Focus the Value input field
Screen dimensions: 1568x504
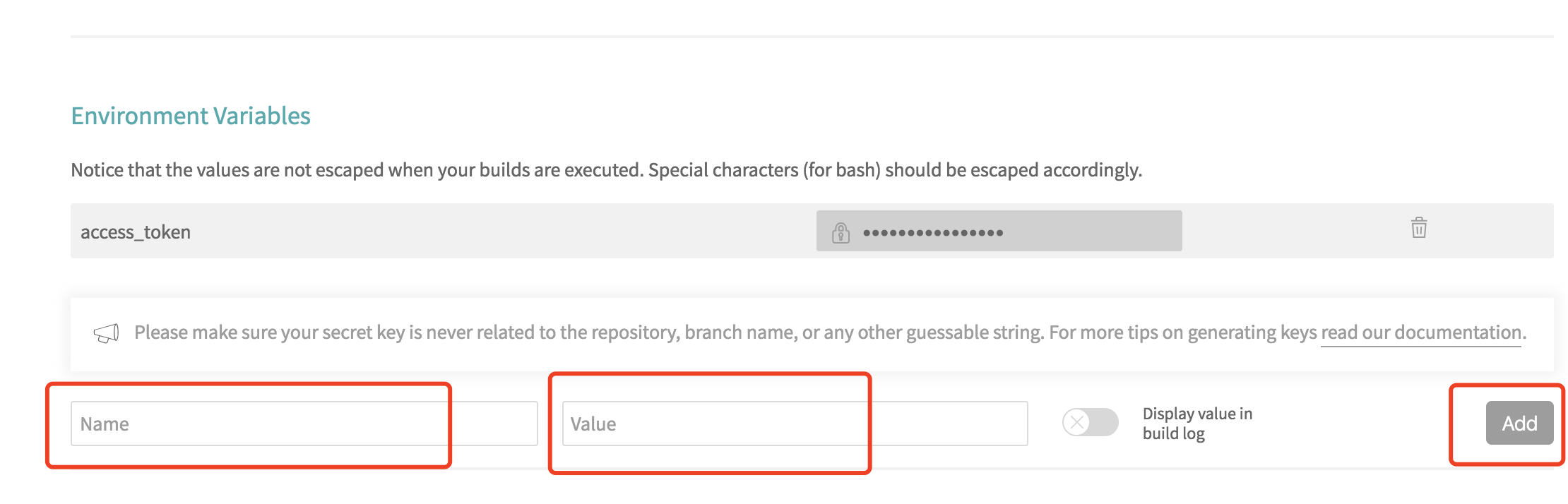tap(795, 424)
